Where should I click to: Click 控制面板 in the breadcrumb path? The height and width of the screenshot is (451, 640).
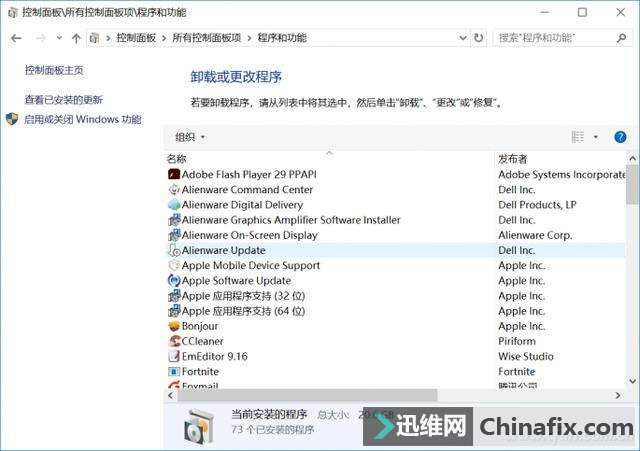(136, 38)
